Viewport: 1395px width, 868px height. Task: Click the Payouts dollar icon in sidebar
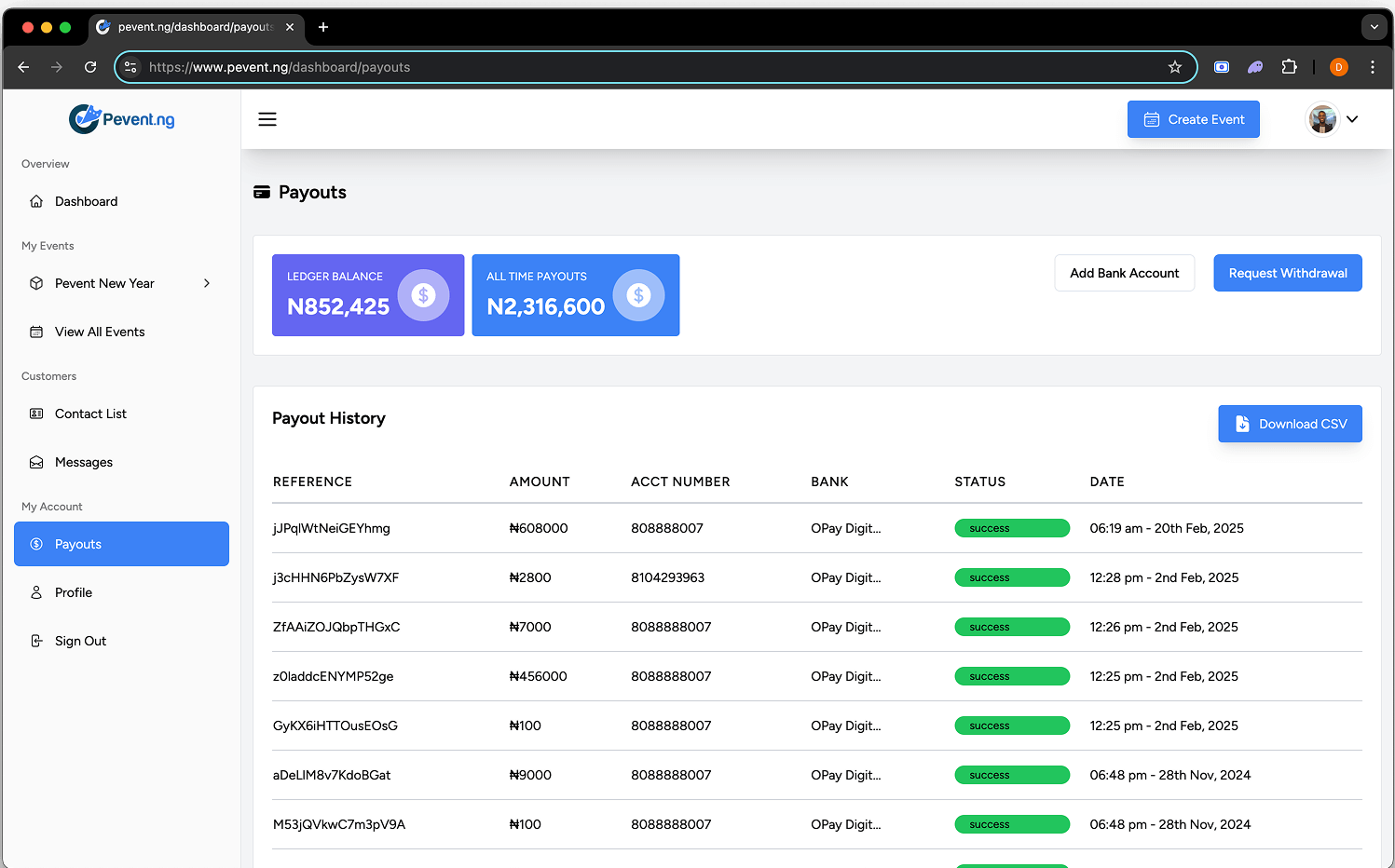38,544
